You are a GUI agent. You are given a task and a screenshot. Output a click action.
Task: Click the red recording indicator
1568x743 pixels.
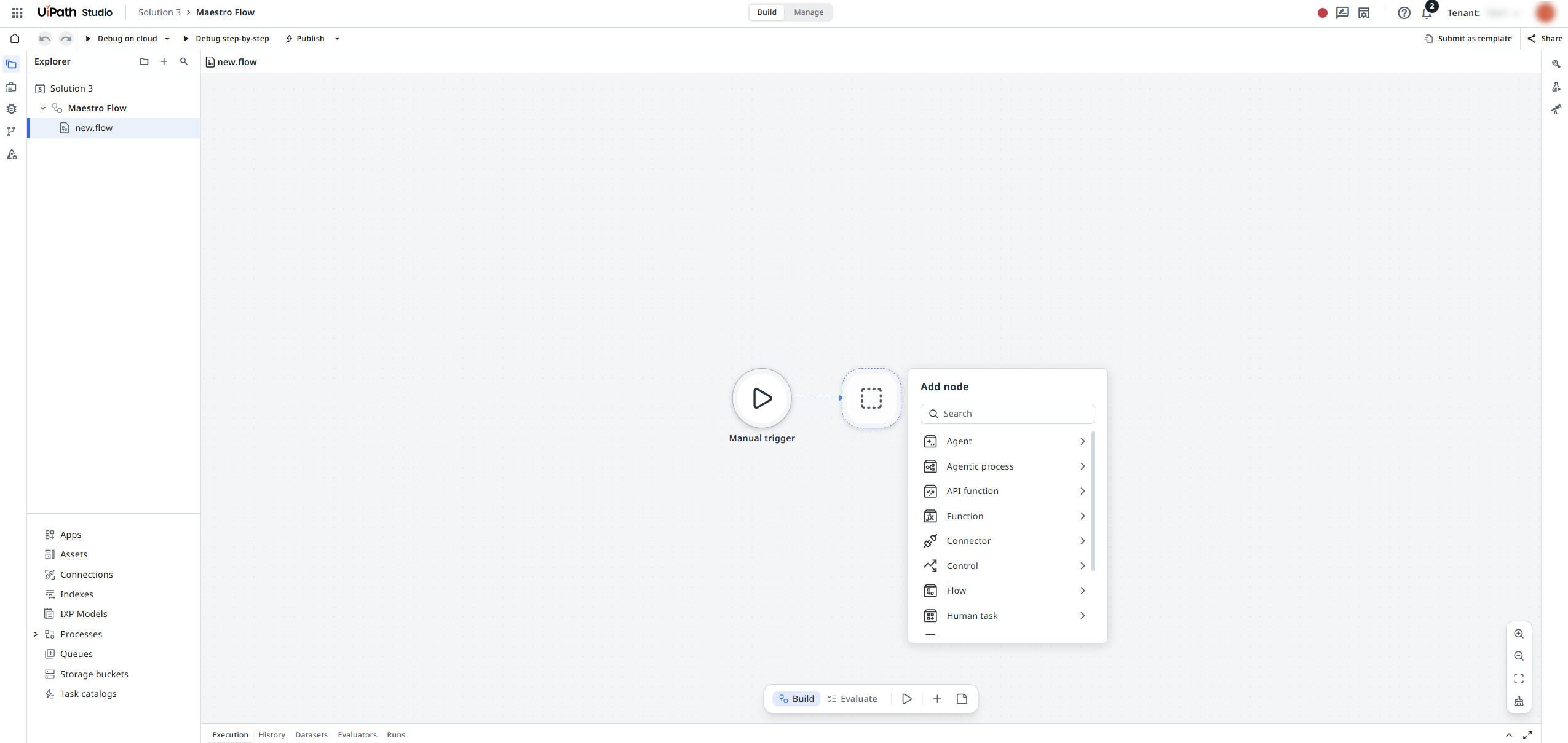click(x=1323, y=13)
